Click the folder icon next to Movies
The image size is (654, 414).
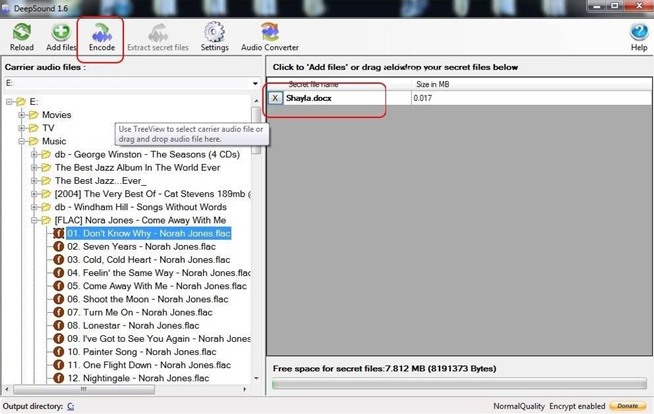point(33,115)
